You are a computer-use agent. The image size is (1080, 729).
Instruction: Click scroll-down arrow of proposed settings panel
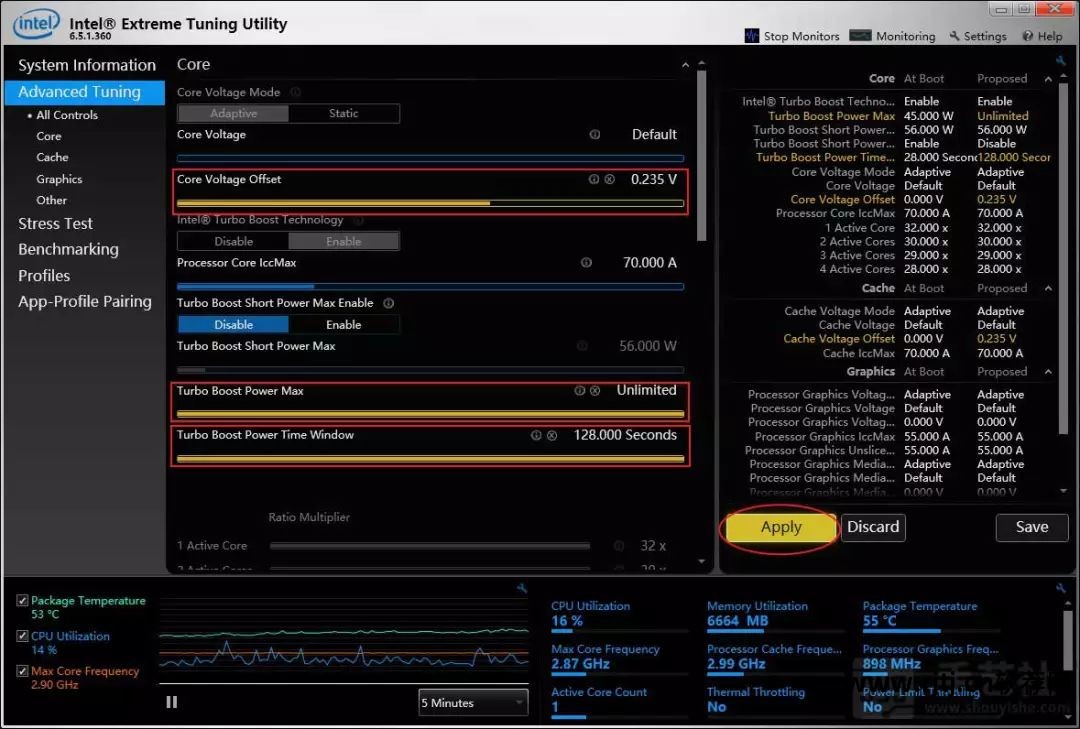1063,491
